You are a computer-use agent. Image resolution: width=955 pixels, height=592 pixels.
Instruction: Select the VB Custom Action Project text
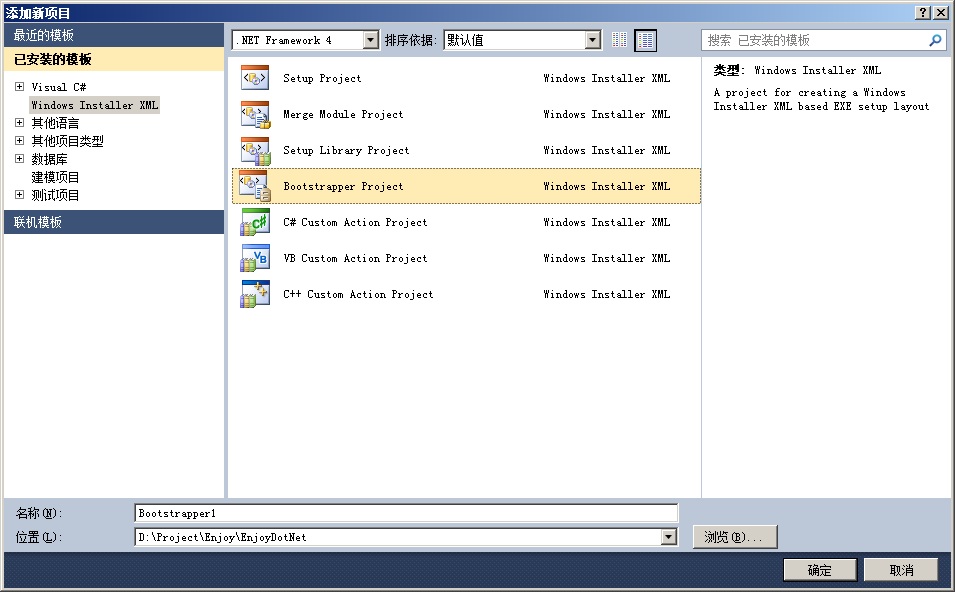pyautogui.click(x=355, y=258)
